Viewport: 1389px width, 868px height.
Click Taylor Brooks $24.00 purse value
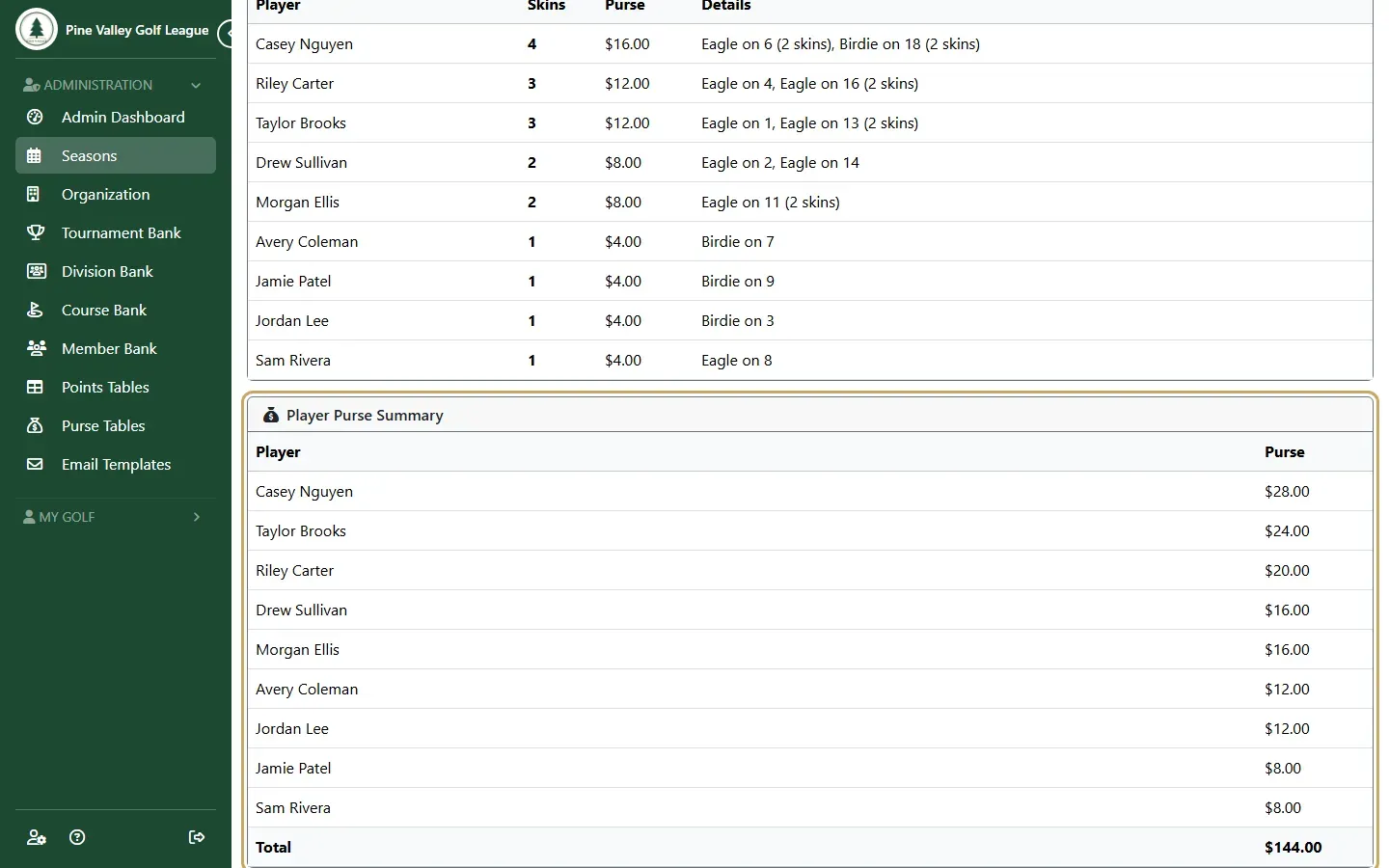(1287, 530)
